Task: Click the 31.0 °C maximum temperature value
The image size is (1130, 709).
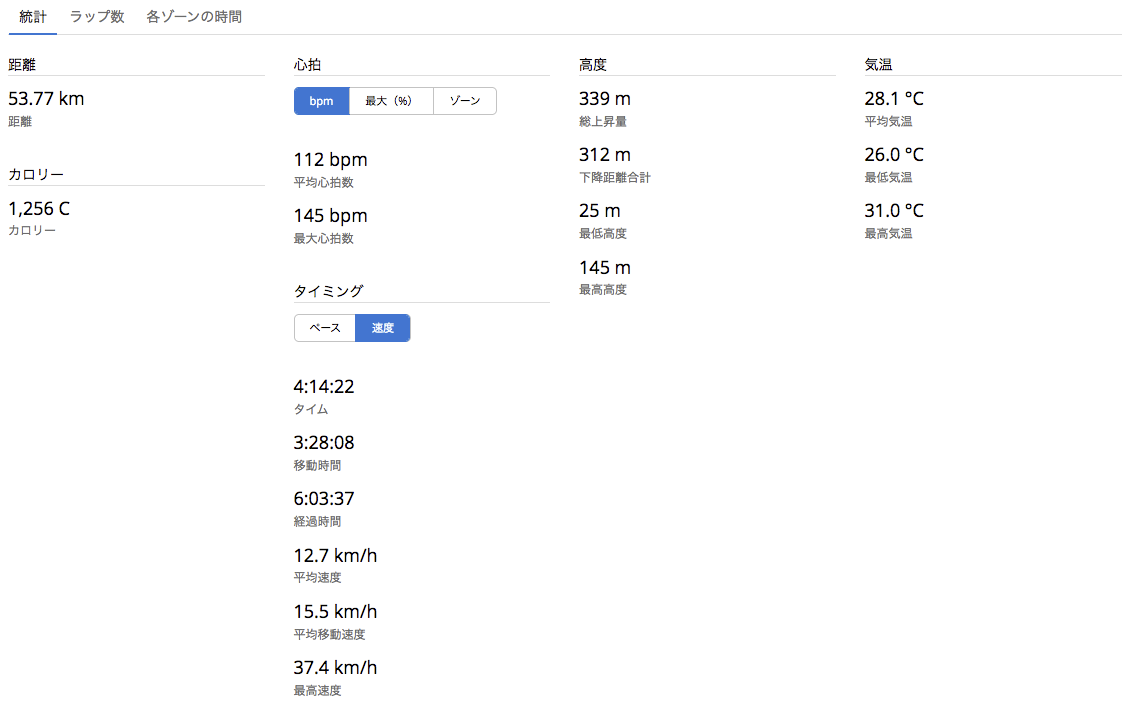Action: [x=894, y=211]
